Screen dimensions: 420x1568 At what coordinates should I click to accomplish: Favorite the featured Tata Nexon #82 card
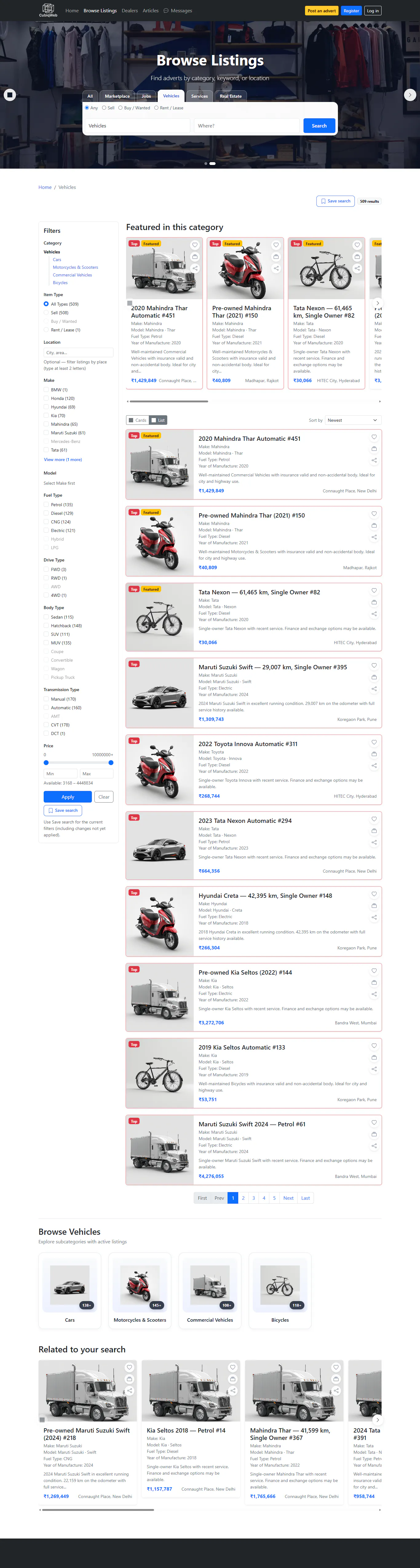coord(357,245)
